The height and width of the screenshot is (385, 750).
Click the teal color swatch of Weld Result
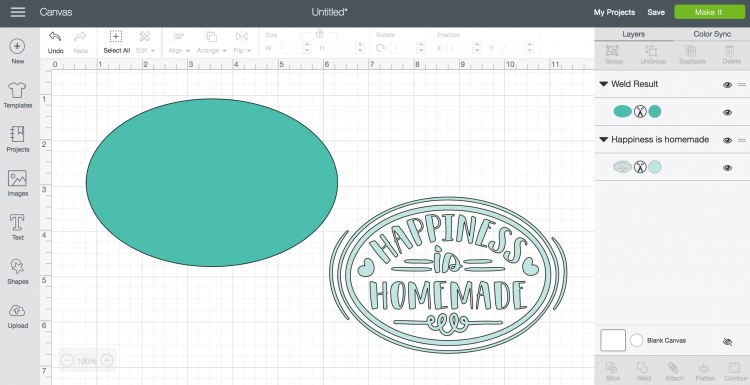click(655, 111)
